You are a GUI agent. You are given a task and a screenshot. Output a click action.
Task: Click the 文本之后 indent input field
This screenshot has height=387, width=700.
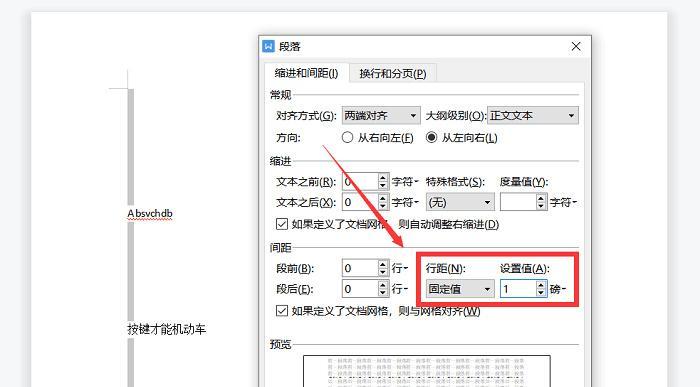[x=360, y=203]
